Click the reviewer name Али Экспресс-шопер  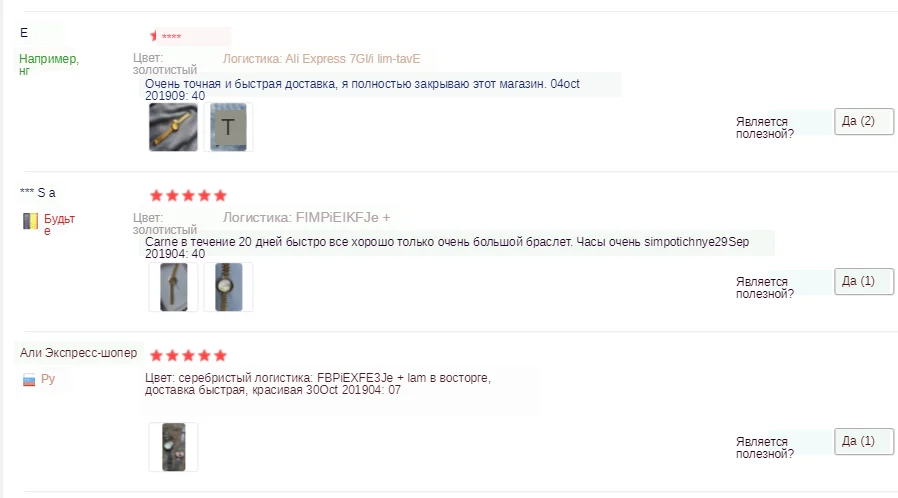pos(78,353)
